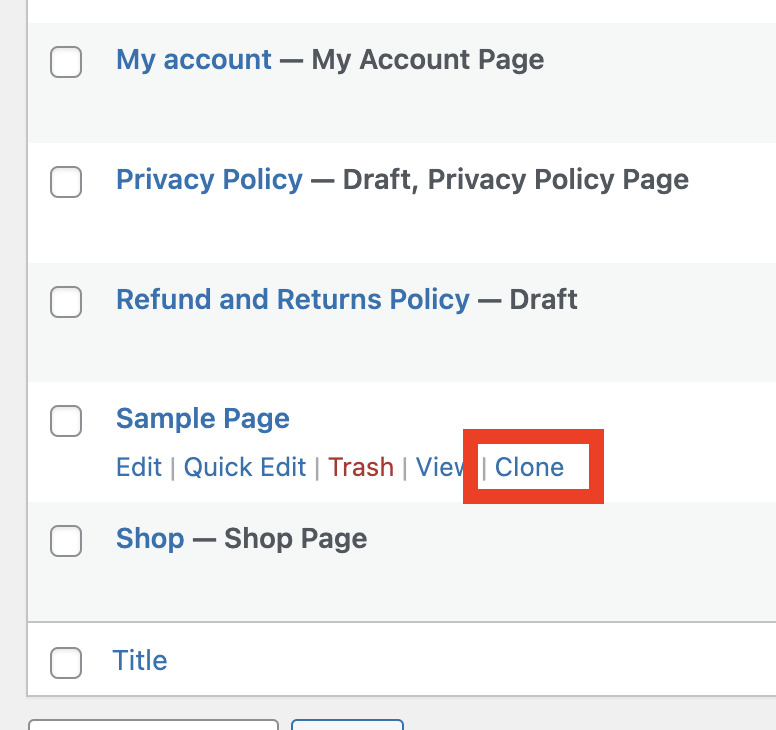Click Edit under Sample Page
The image size is (776, 730).
[139, 467]
